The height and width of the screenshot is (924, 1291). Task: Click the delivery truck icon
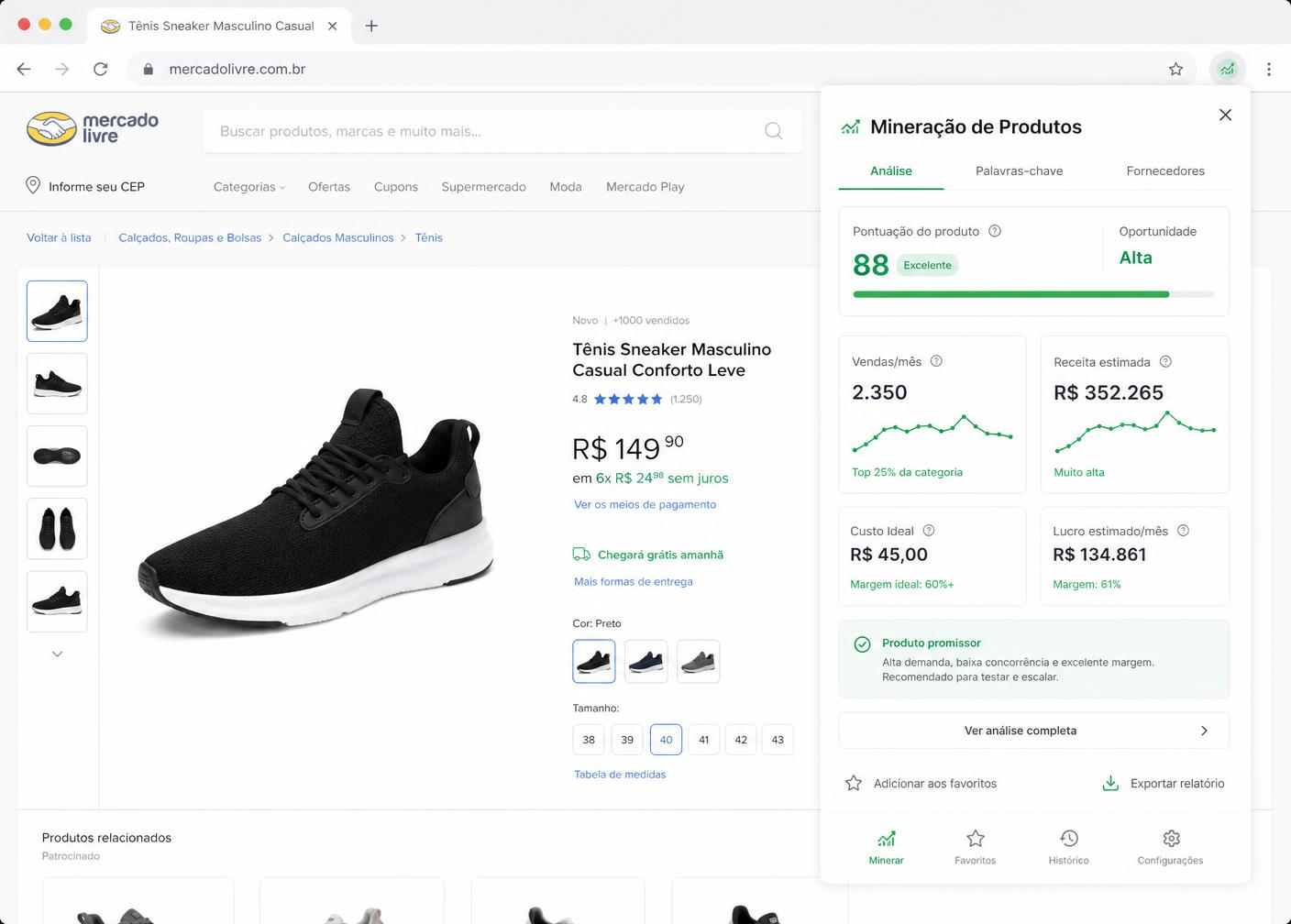(x=581, y=555)
